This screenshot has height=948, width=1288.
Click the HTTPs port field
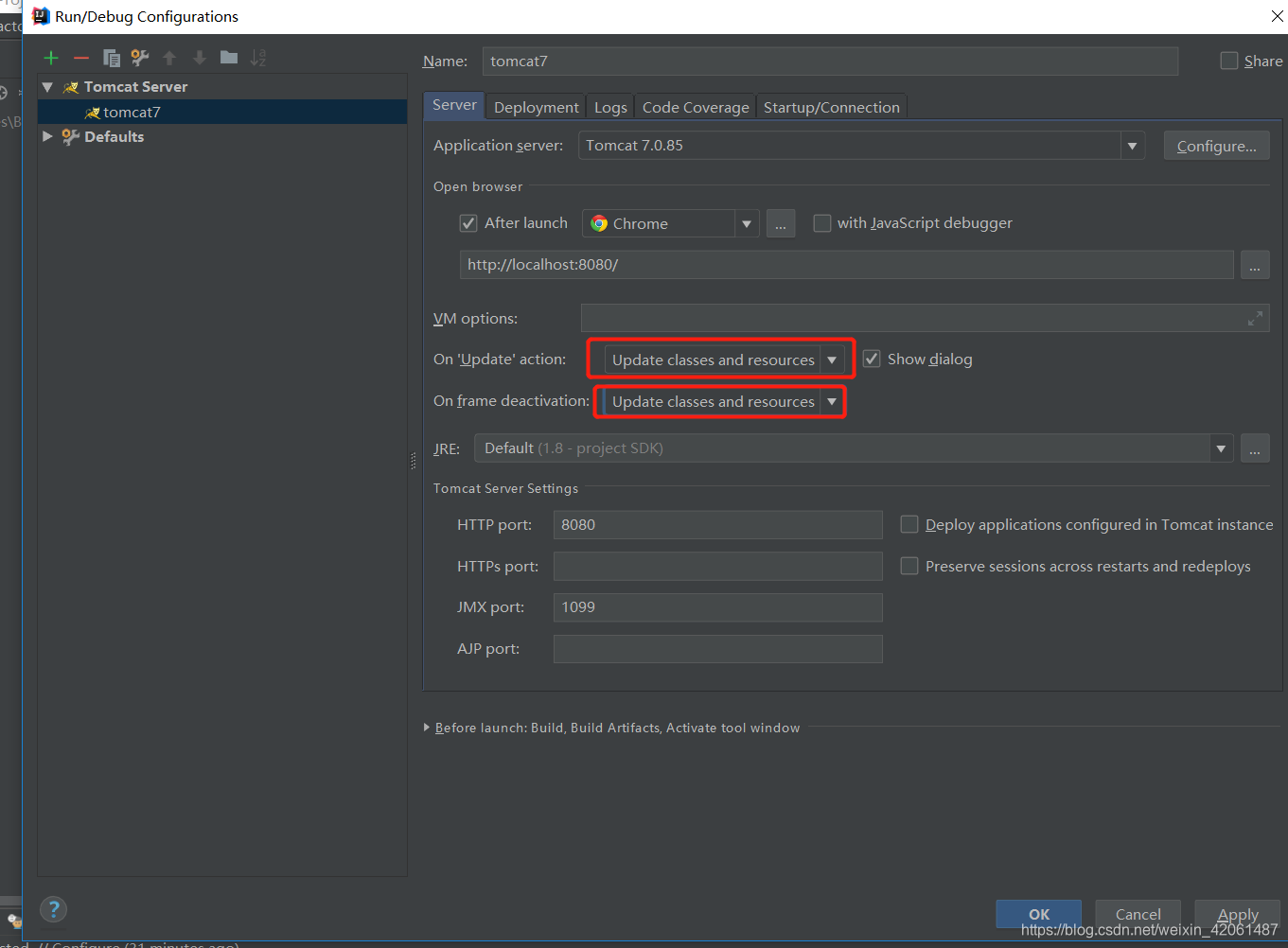pyautogui.click(x=718, y=566)
